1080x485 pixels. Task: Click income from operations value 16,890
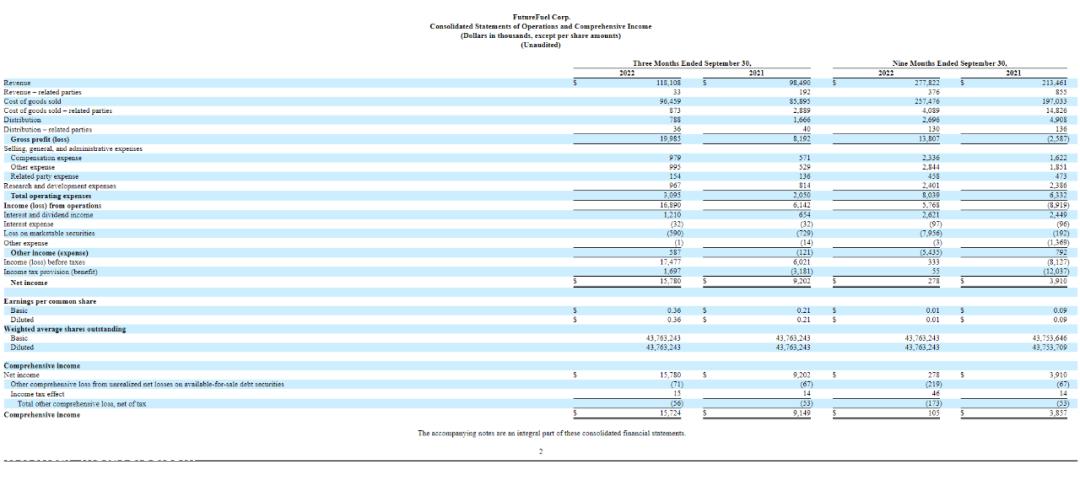[670, 205]
